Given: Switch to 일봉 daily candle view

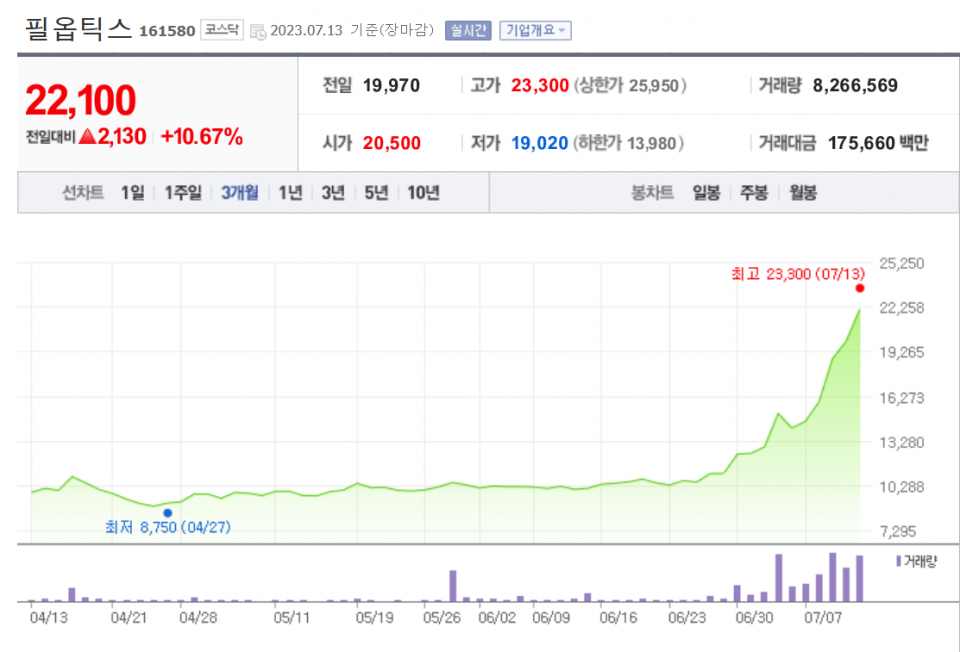Looking at the screenshot, I should tap(706, 192).
